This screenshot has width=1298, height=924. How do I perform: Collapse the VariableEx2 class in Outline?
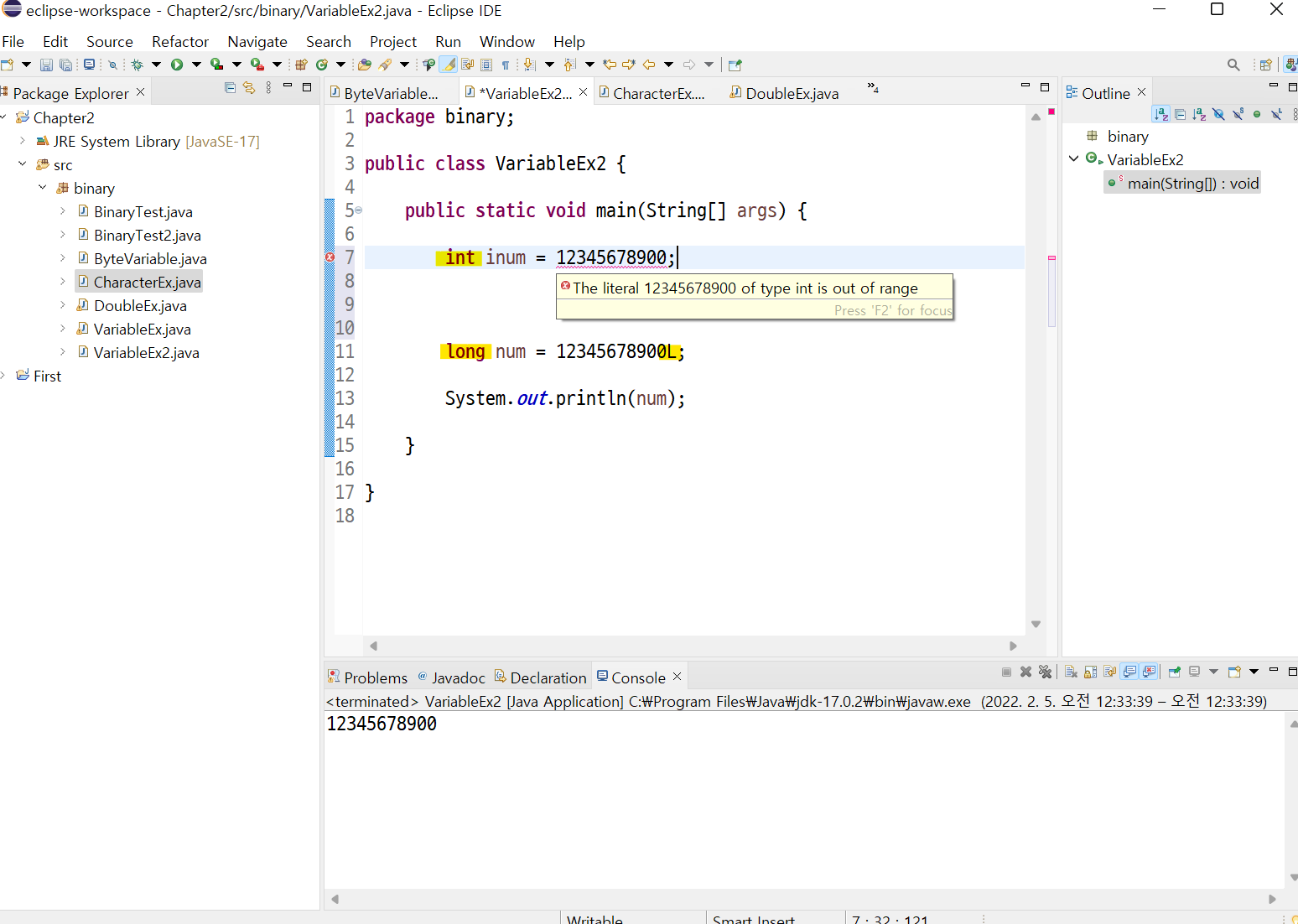coord(1074,158)
